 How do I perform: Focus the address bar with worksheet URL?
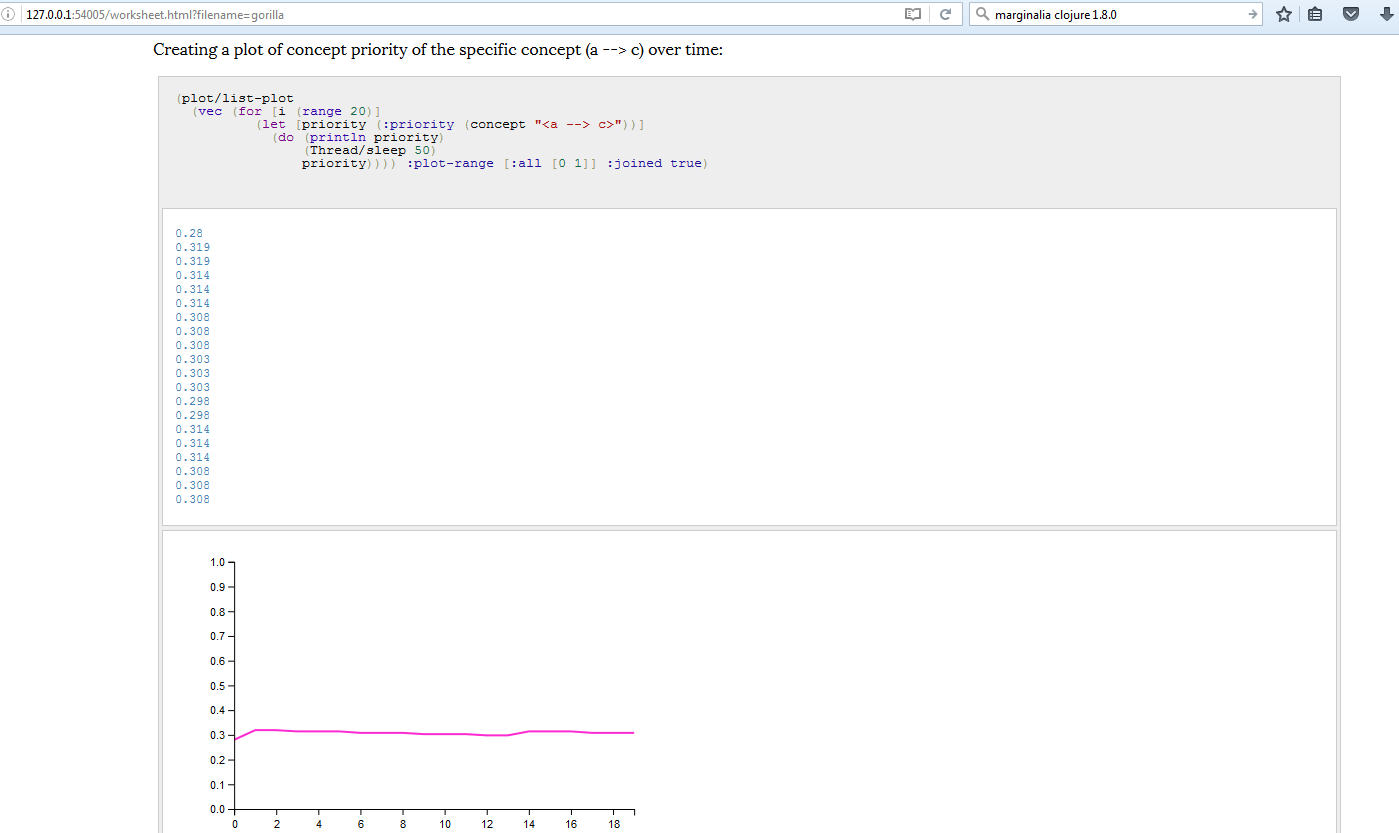point(460,15)
